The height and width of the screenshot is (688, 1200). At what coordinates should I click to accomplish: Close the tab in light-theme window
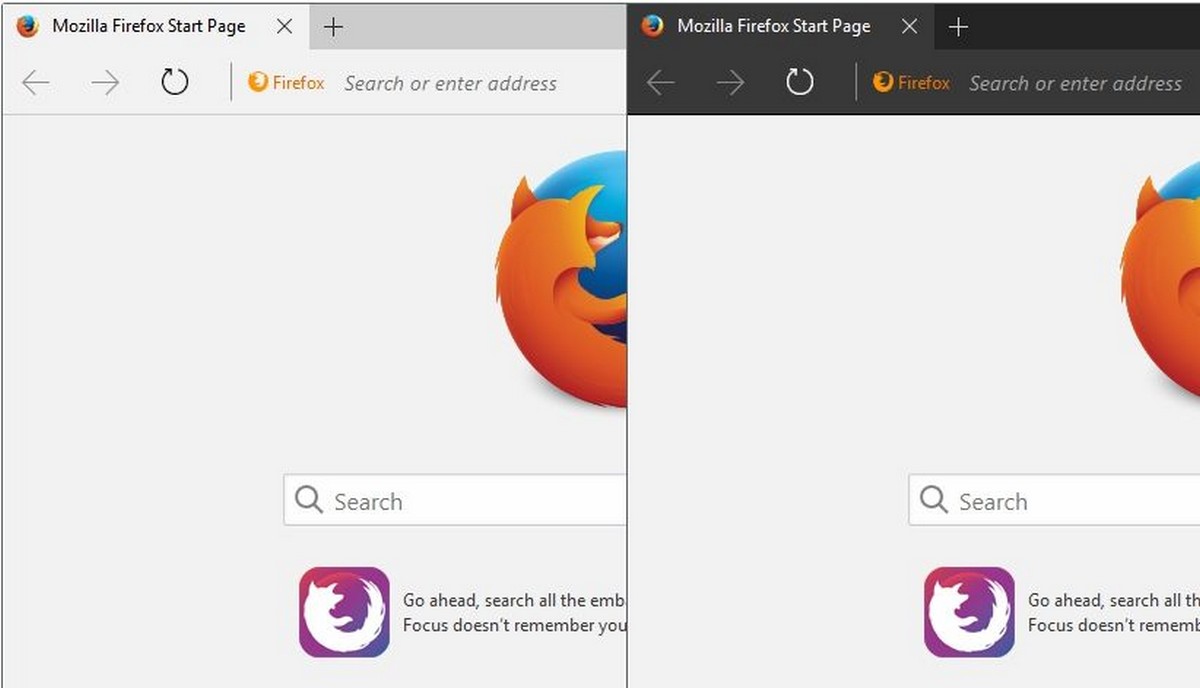[x=284, y=27]
